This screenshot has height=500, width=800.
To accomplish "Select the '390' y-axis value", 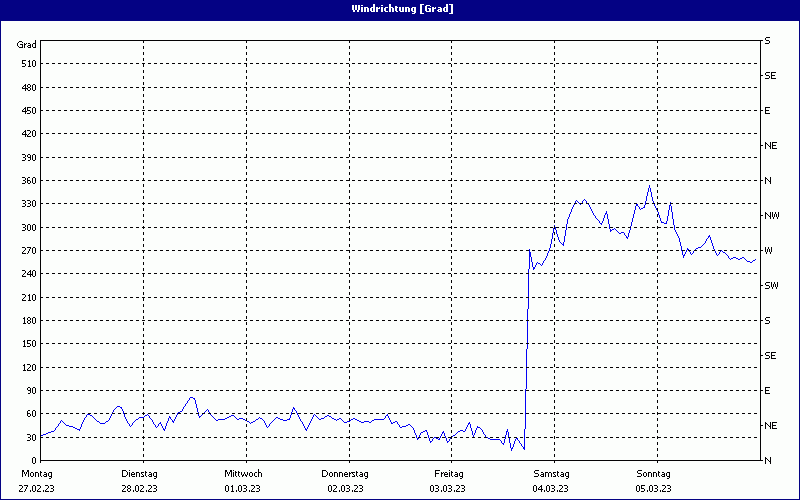I will click(x=29, y=158).
